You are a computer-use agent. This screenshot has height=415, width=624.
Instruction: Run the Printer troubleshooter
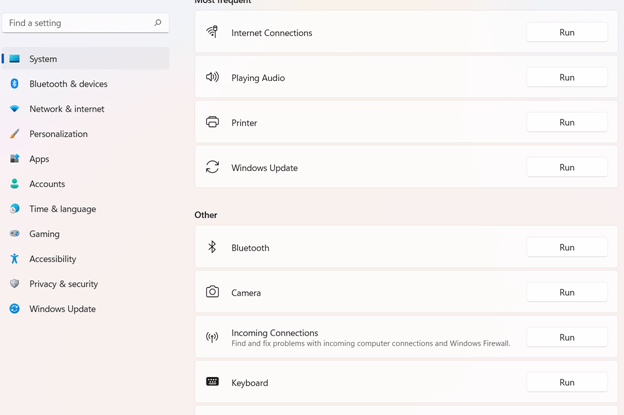[x=566, y=123]
